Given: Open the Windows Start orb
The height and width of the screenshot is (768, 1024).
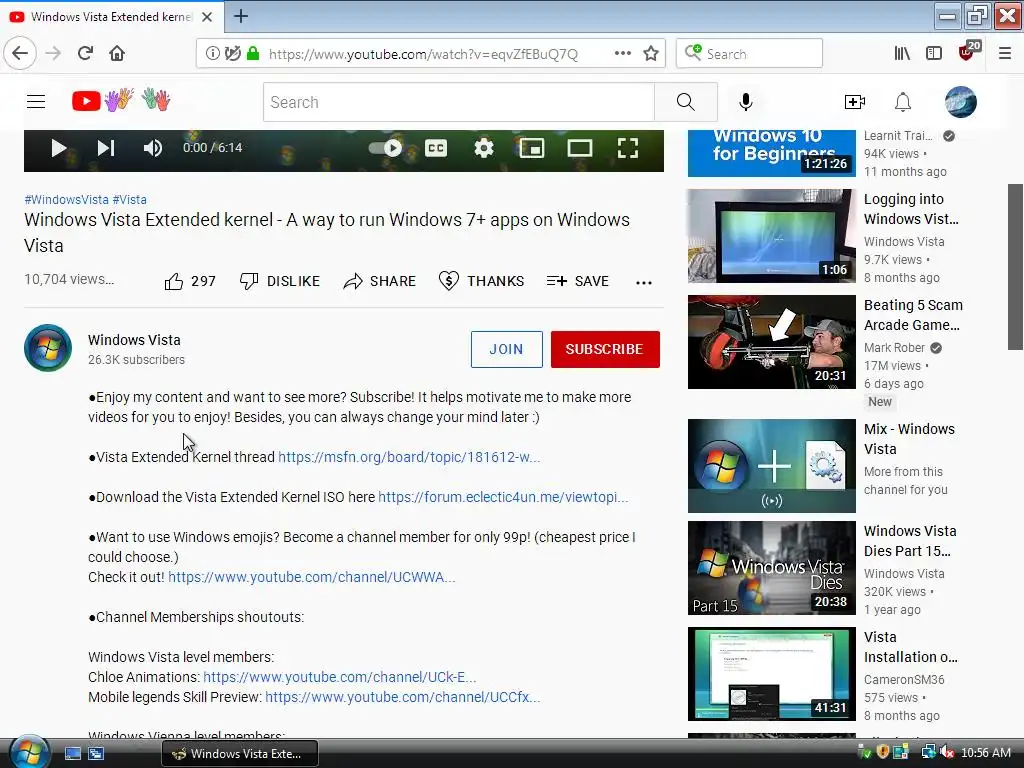Looking at the screenshot, I should tap(28, 752).
